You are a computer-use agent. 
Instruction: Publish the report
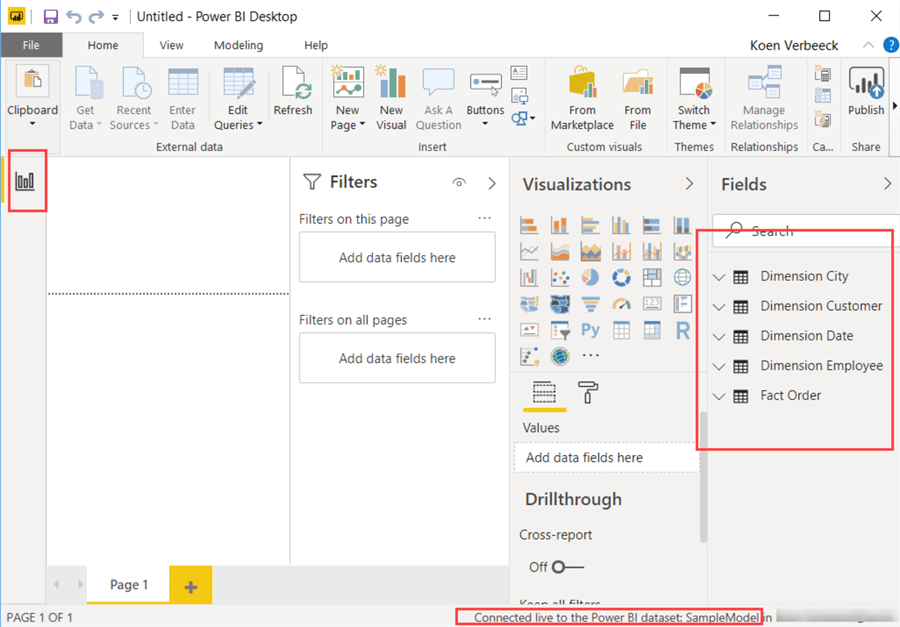(866, 91)
